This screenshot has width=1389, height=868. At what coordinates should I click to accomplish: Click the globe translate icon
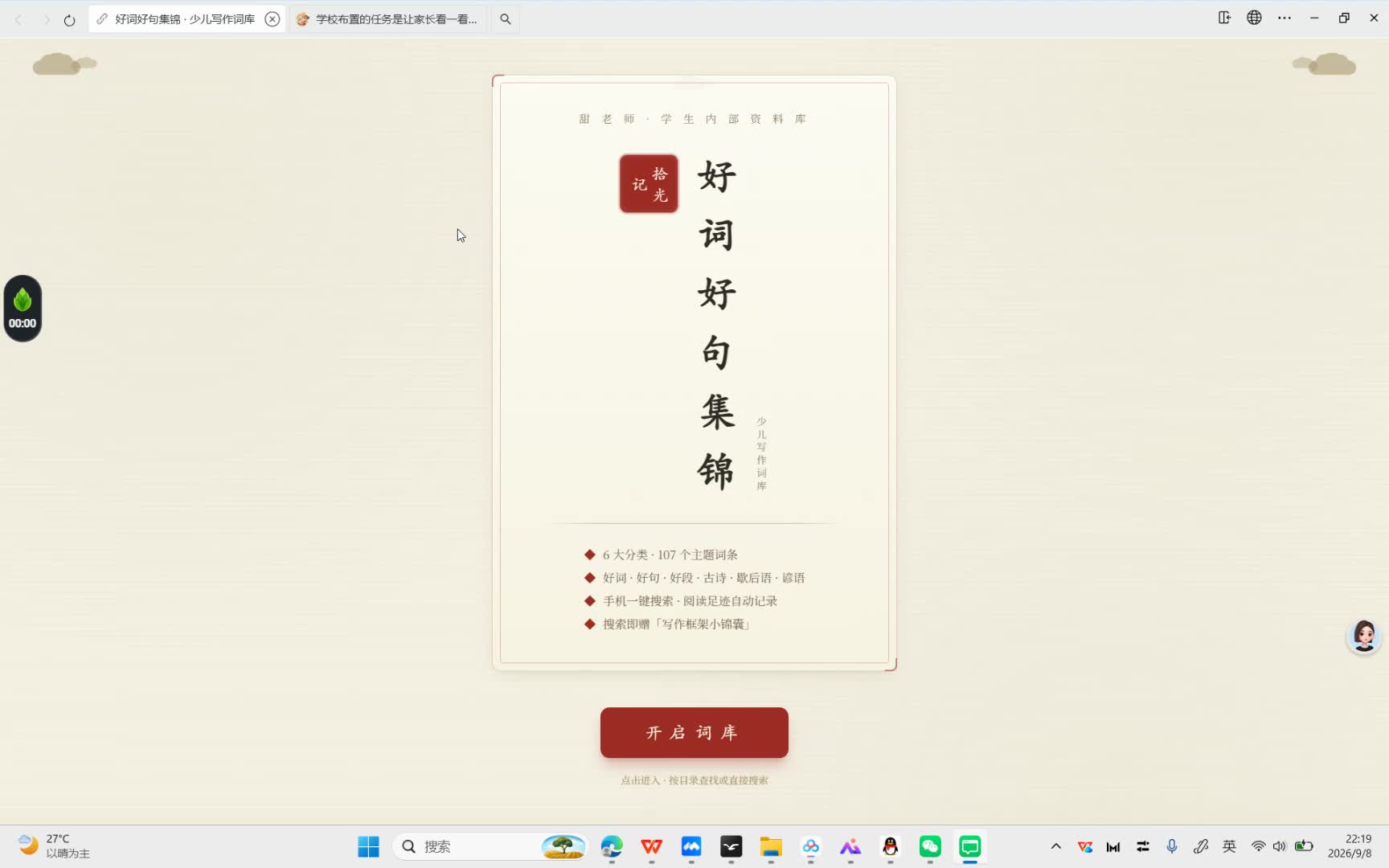coord(1254,18)
